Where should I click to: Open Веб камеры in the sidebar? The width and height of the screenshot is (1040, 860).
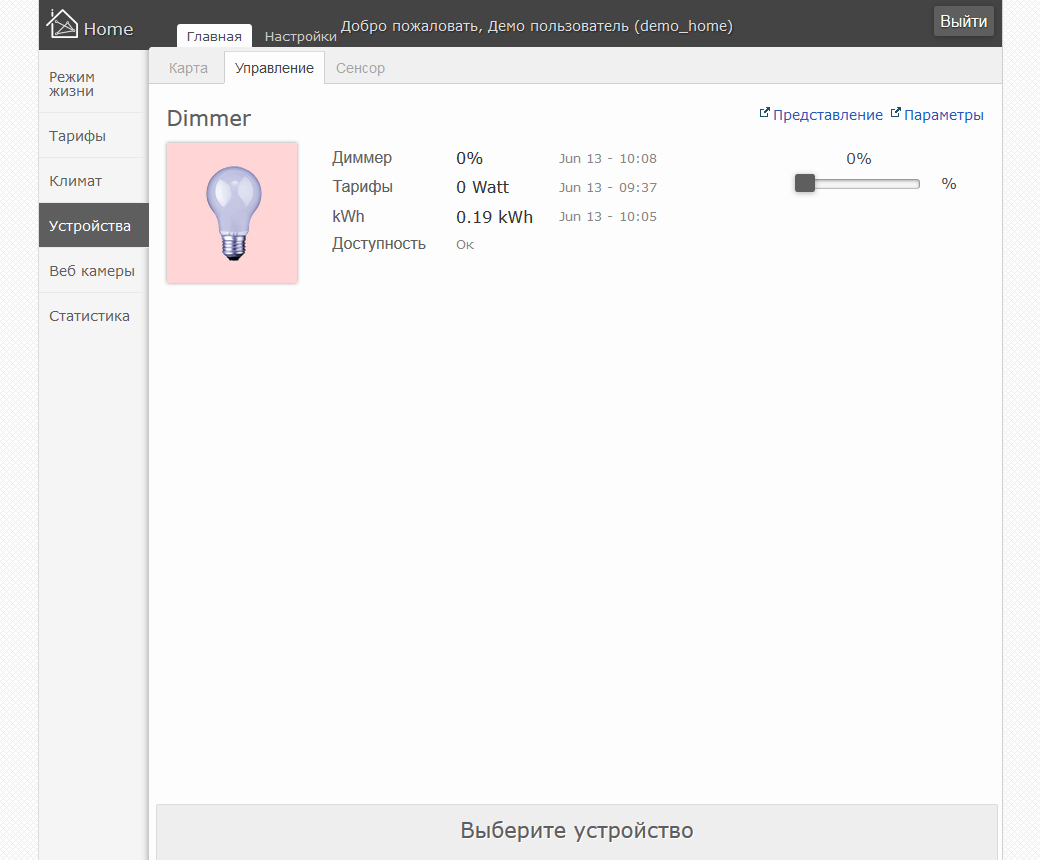94,271
